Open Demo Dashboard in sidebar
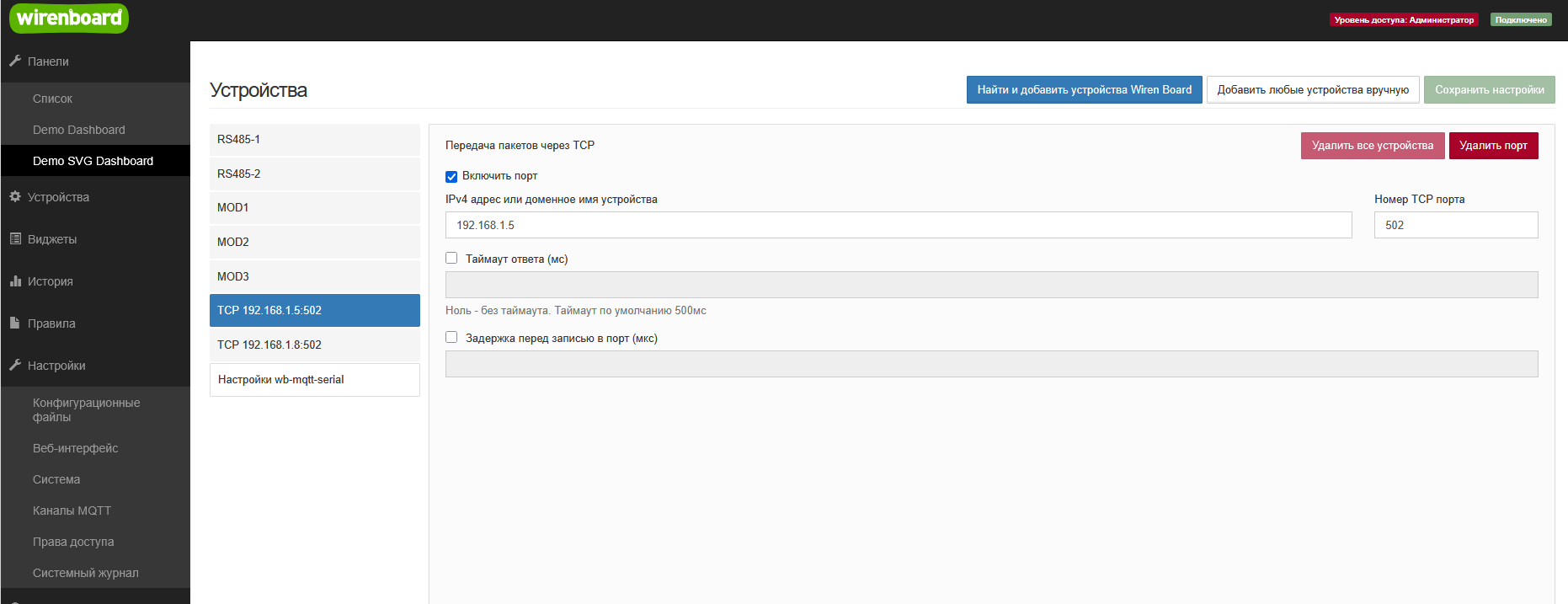The height and width of the screenshot is (604, 1568). tap(79, 130)
